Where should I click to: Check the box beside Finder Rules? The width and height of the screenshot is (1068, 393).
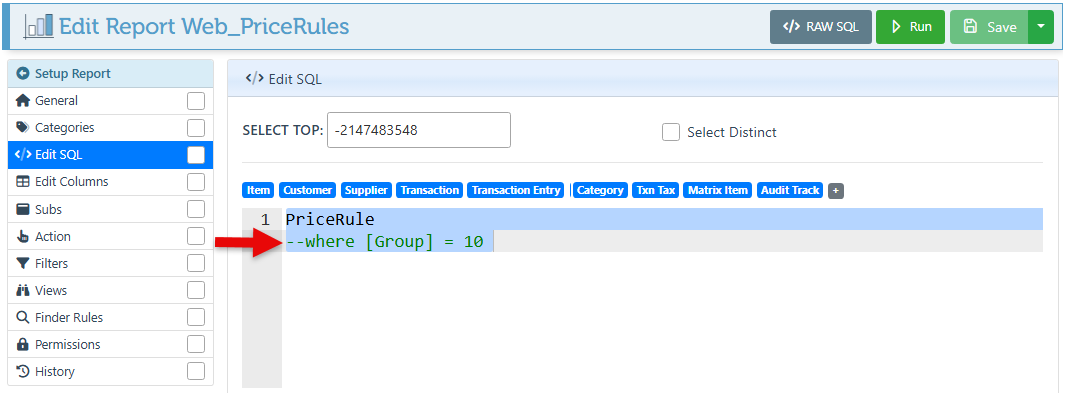[195, 317]
